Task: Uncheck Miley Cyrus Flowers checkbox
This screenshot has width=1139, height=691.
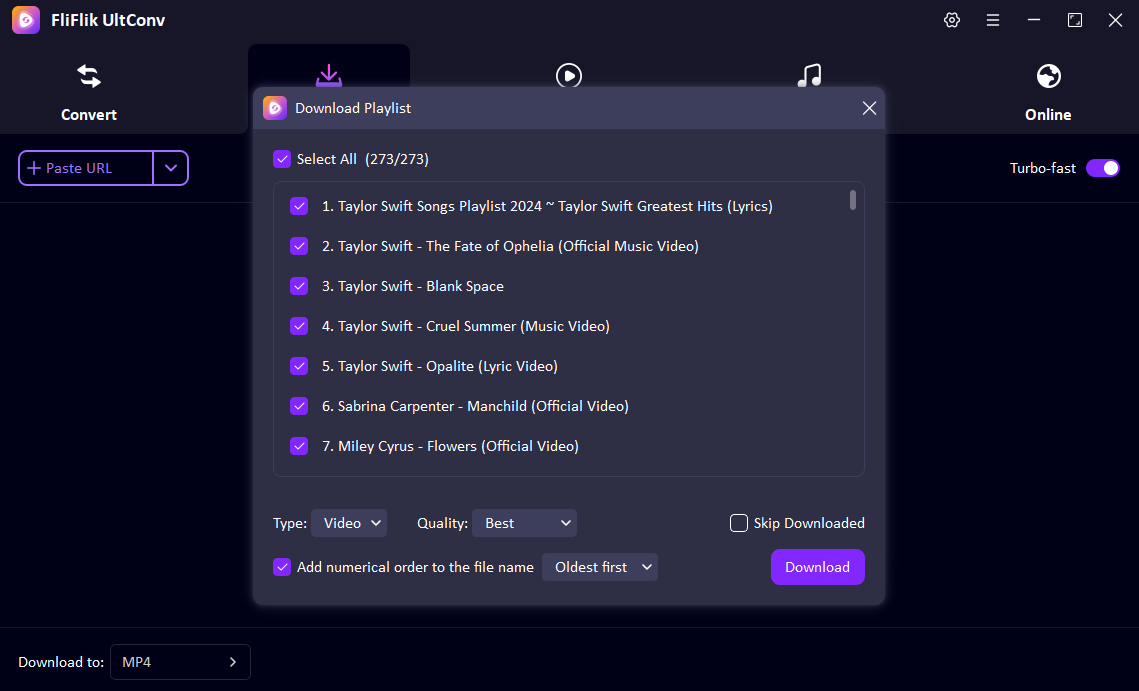Action: (x=299, y=446)
